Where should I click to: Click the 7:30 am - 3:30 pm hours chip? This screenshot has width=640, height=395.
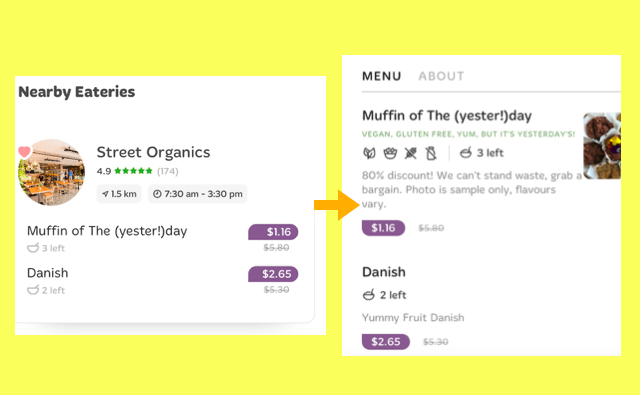click(x=198, y=194)
